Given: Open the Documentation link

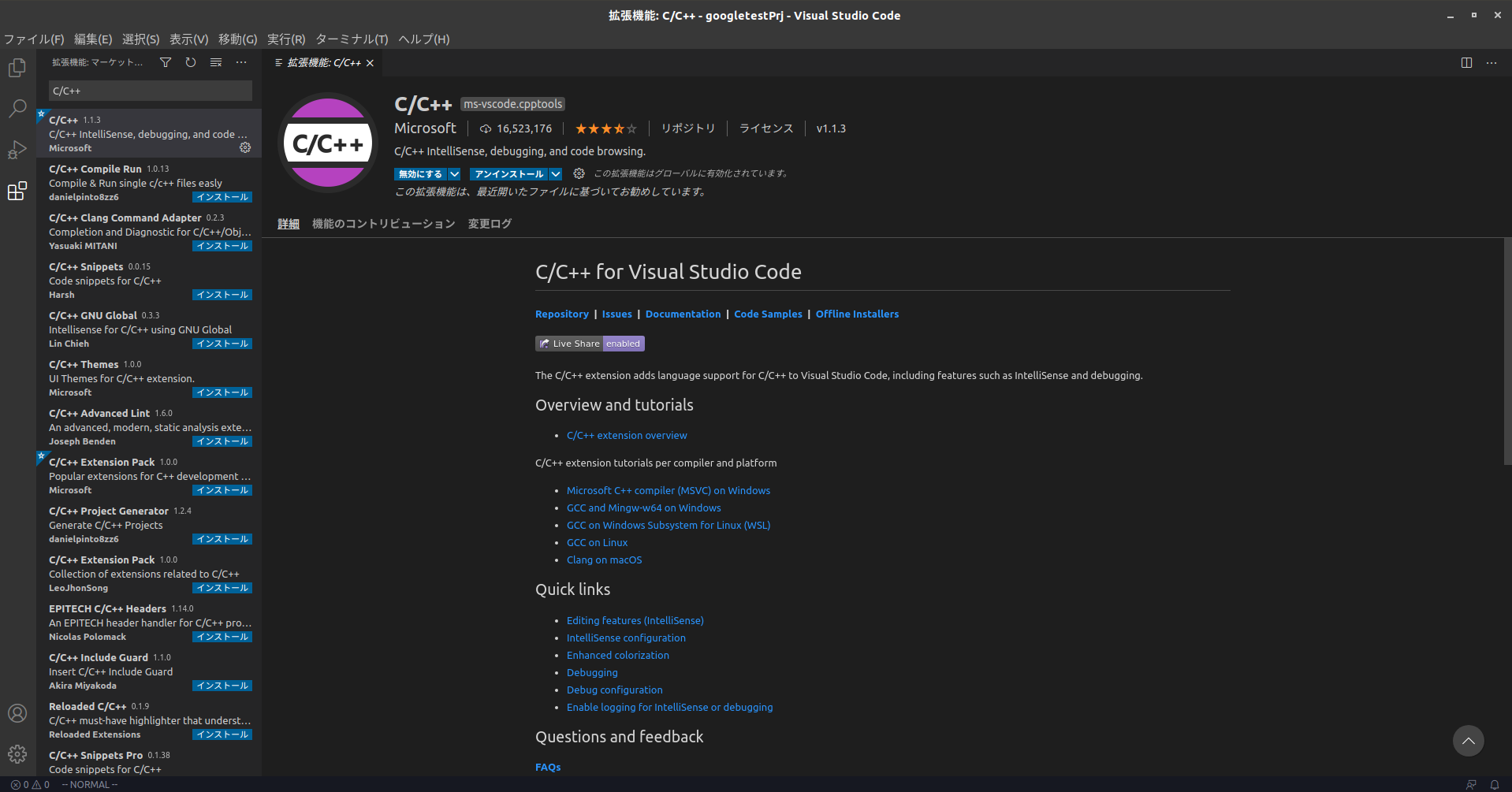Looking at the screenshot, I should [683, 314].
